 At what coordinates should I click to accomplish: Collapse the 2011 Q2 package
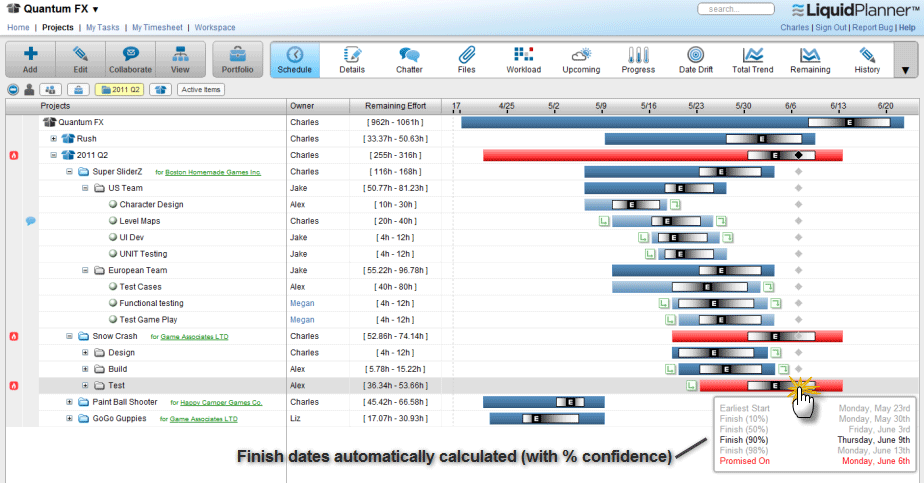pyautogui.click(x=54, y=155)
